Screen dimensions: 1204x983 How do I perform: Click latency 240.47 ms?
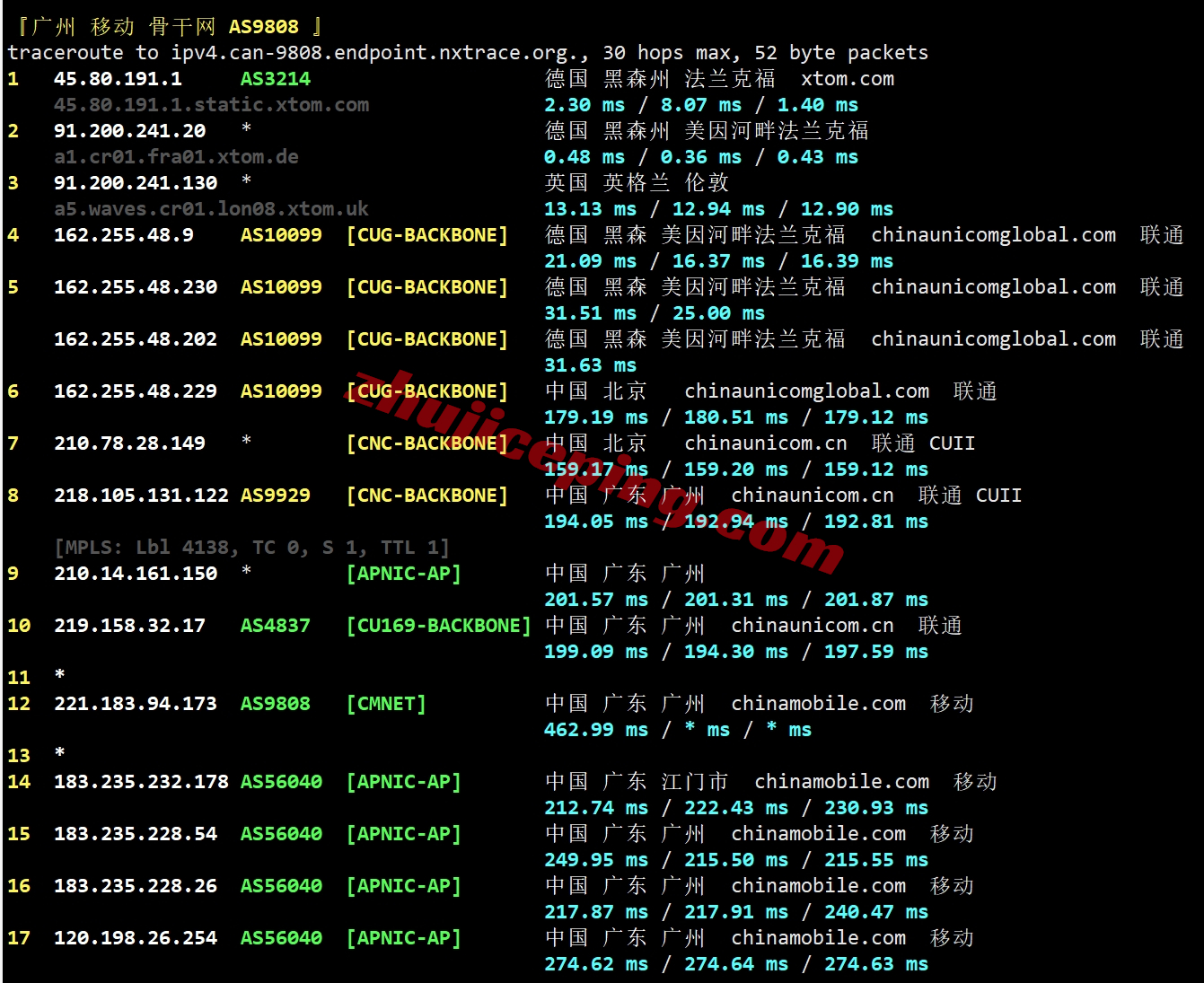[876, 912]
